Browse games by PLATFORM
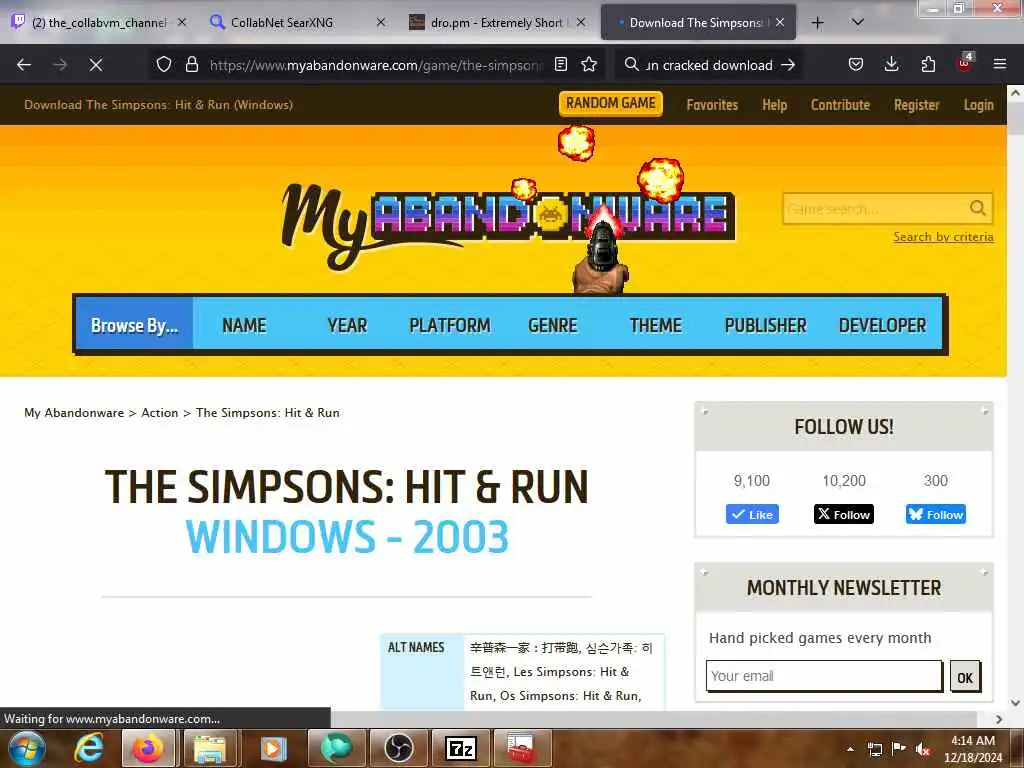 click(449, 325)
